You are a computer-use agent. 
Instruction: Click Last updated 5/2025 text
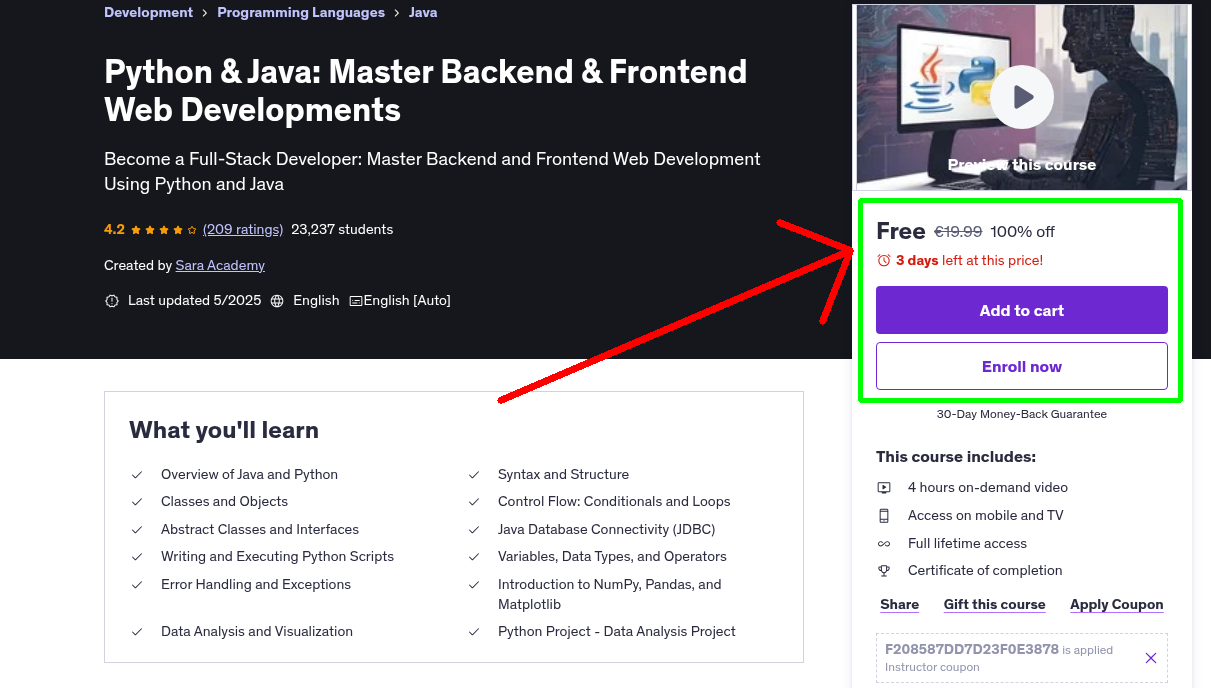pyautogui.click(x=195, y=301)
